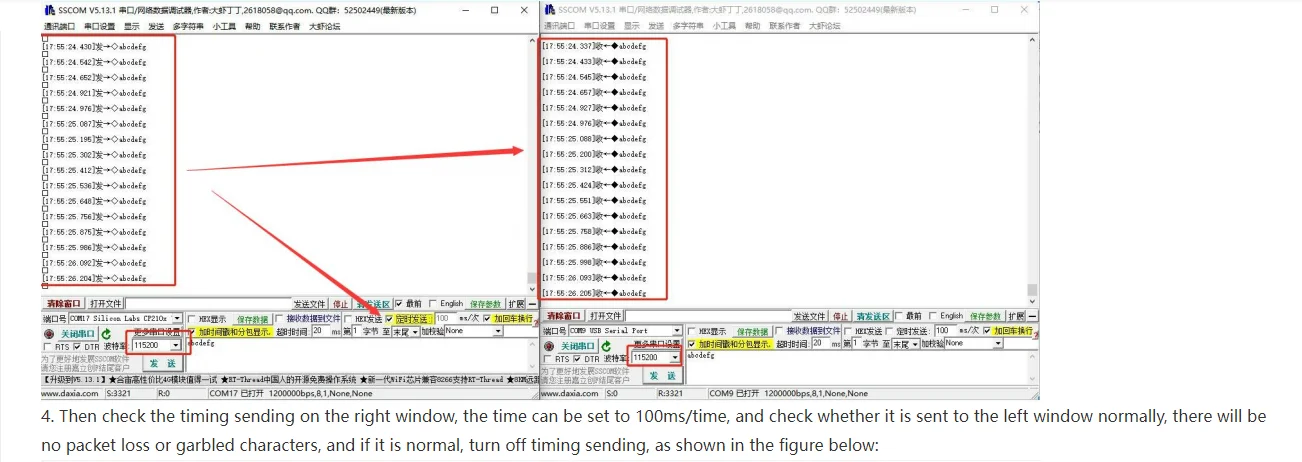
Task: Toggle RTS checkbox in right COM9 window
Action: click(x=547, y=359)
